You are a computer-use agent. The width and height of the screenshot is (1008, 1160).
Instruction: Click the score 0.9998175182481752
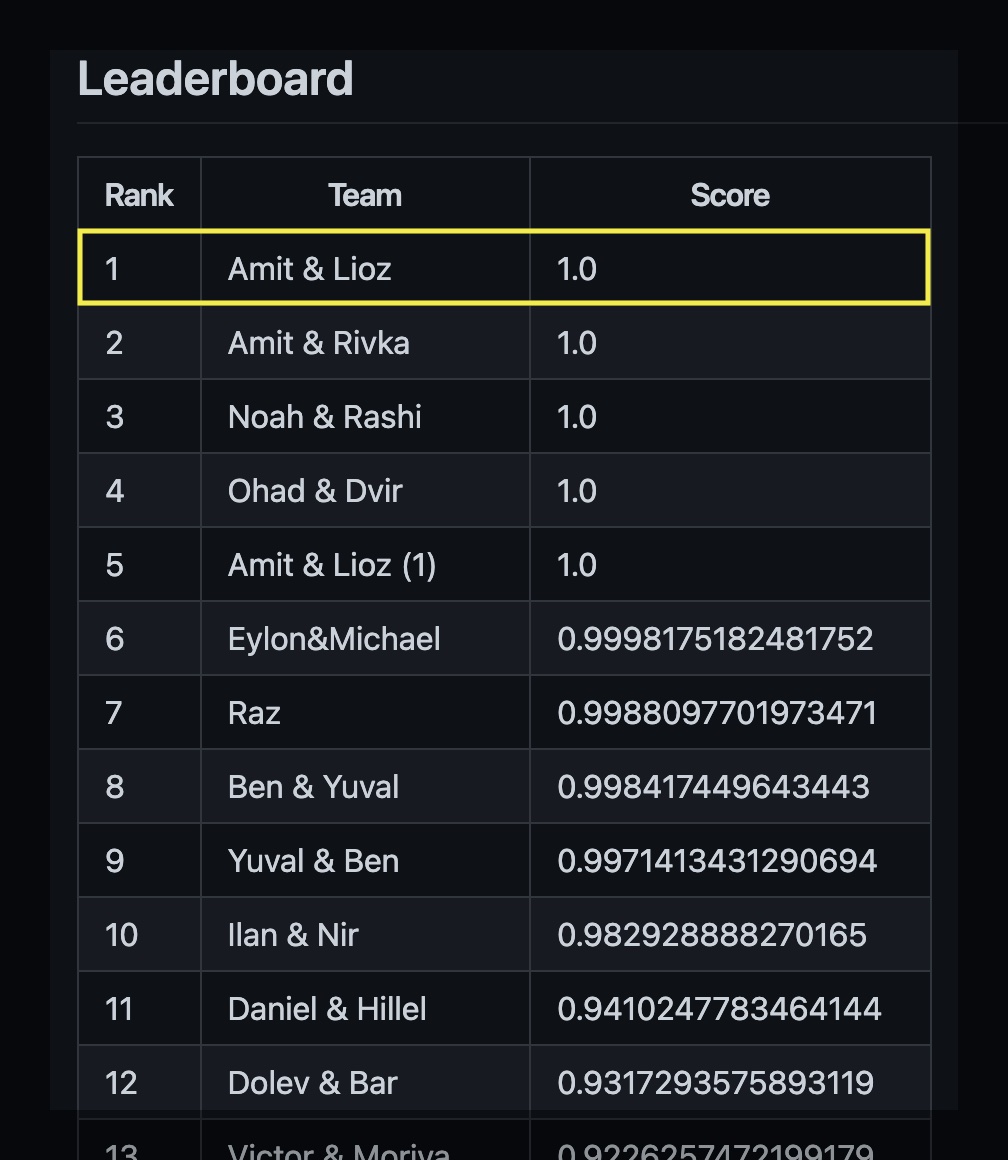coord(715,639)
